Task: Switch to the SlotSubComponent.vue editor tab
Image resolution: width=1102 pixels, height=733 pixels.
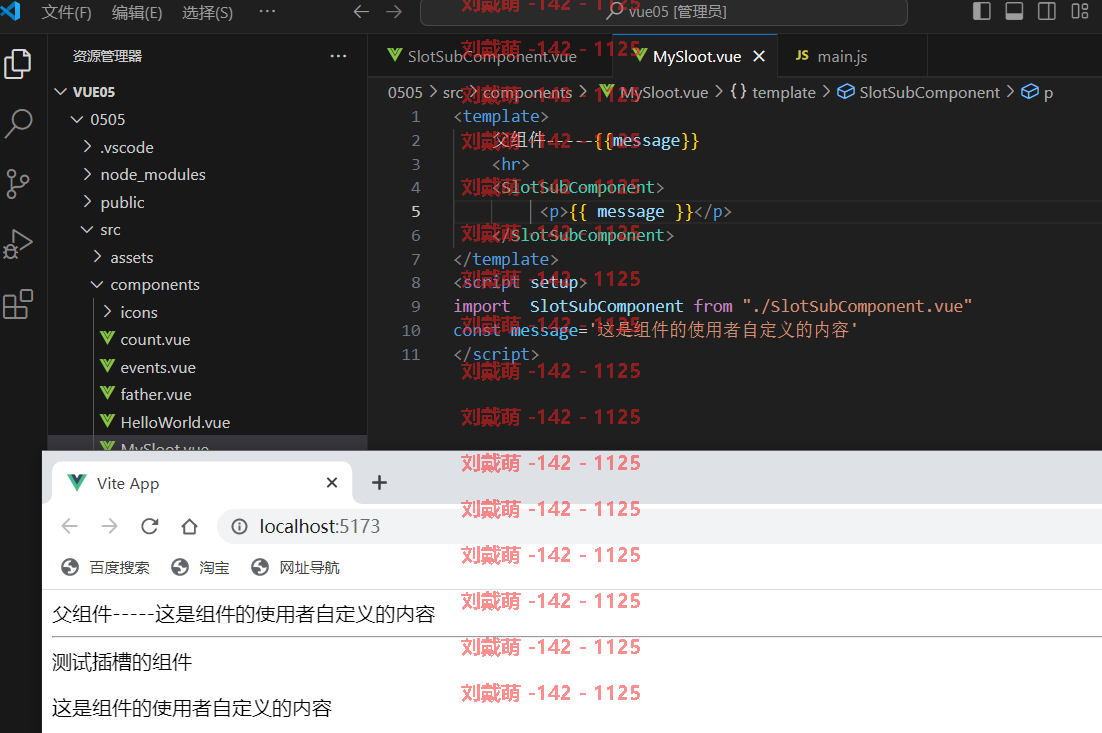Action: click(x=491, y=56)
